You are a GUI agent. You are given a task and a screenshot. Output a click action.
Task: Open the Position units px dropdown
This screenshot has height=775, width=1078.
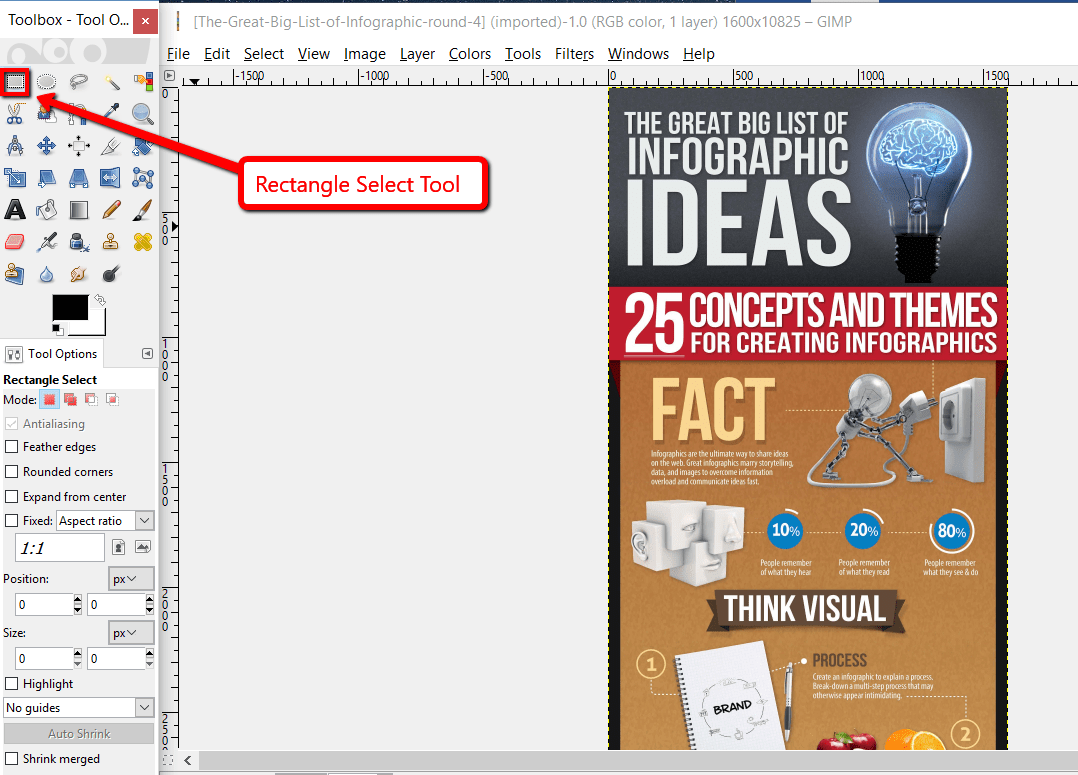(x=131, y=578)
